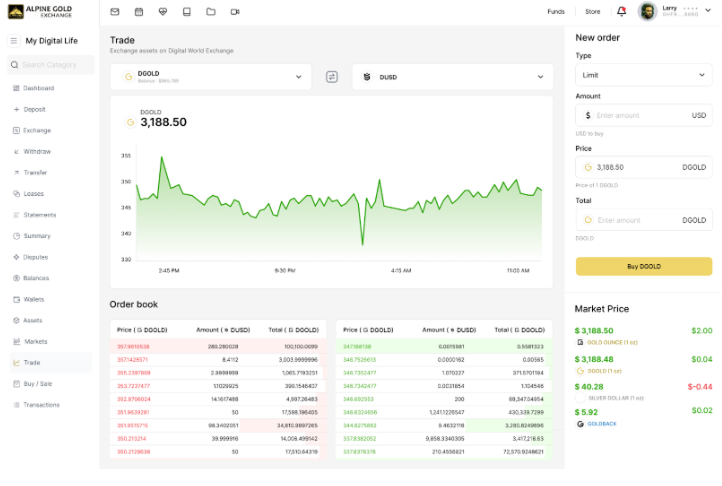Click the Wallets sidebar icon
722x486 pixels.
point(16,299)
